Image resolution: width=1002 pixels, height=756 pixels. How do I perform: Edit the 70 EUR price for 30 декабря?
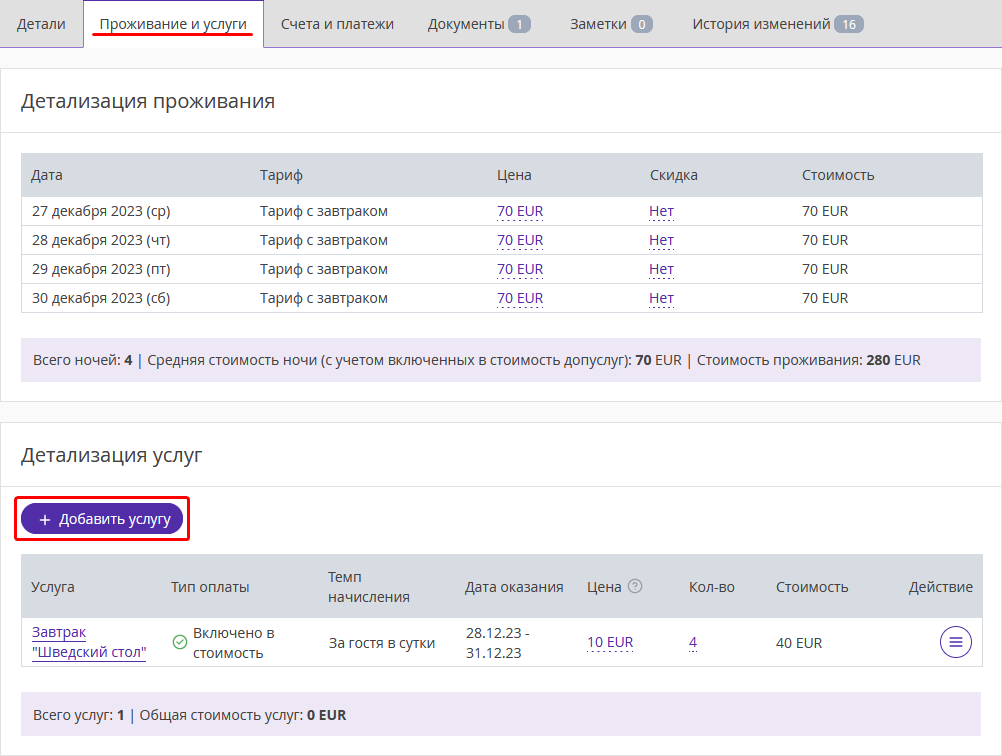[520, 298]
